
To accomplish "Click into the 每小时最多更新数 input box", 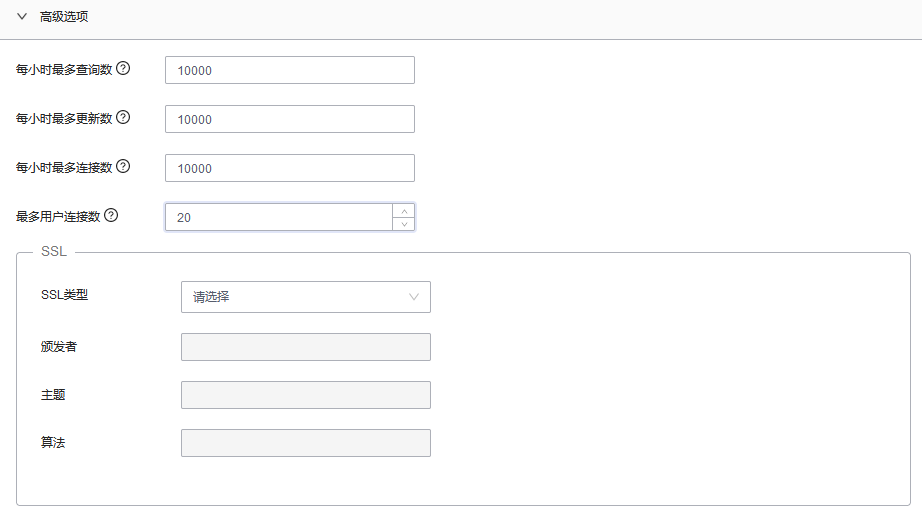I will (289, 119).
